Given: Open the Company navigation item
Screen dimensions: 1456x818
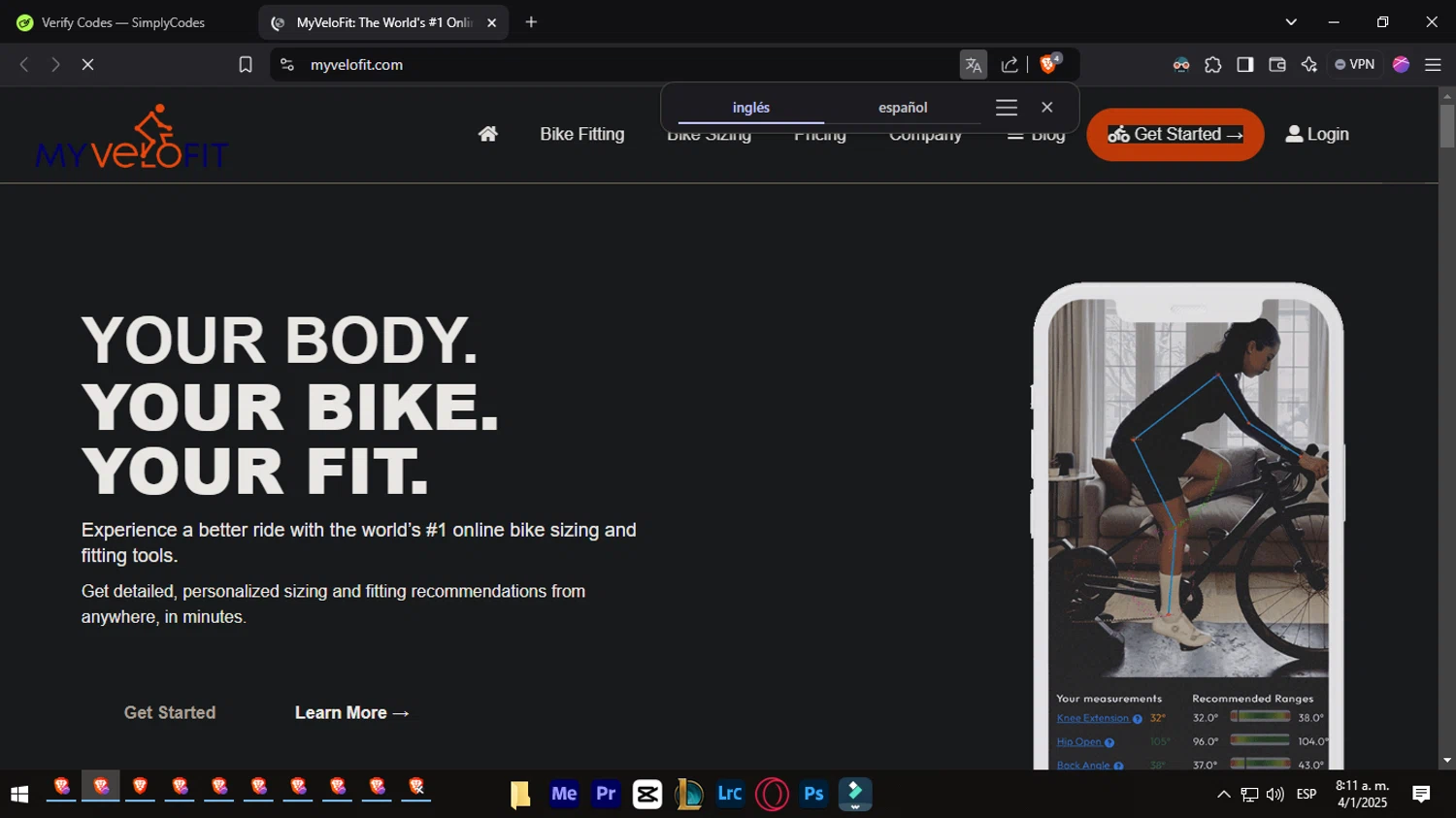Looking at the screenshot, I should pyautogui.click(x=926, y=135).
